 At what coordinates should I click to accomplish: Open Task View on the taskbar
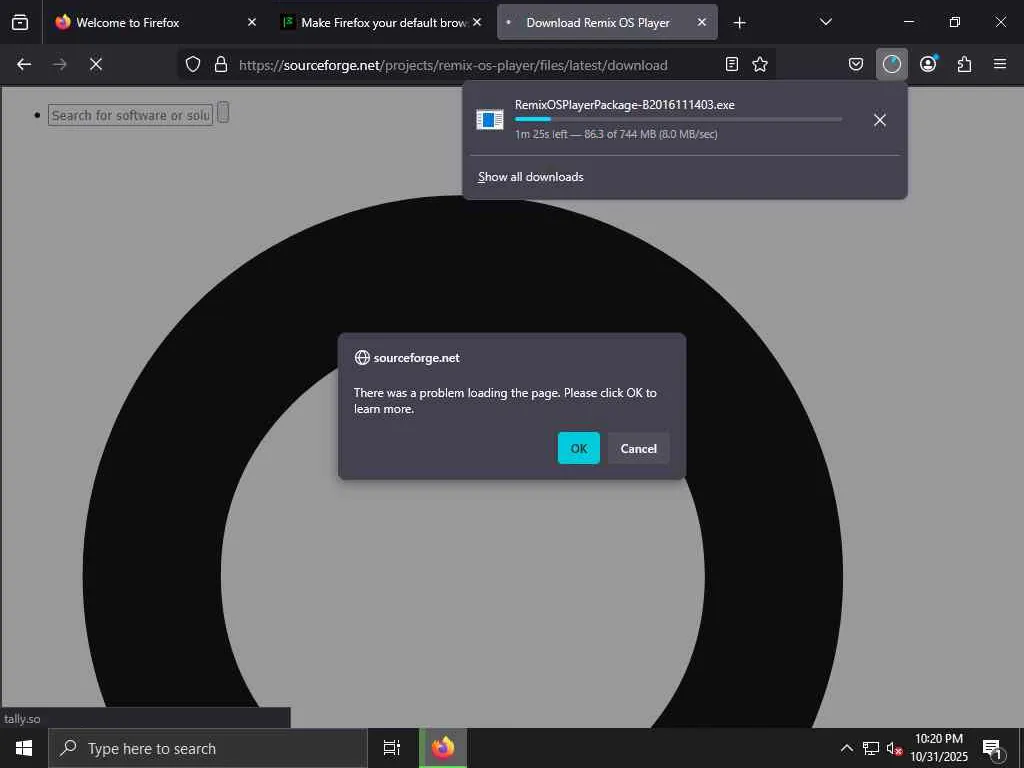392,748
